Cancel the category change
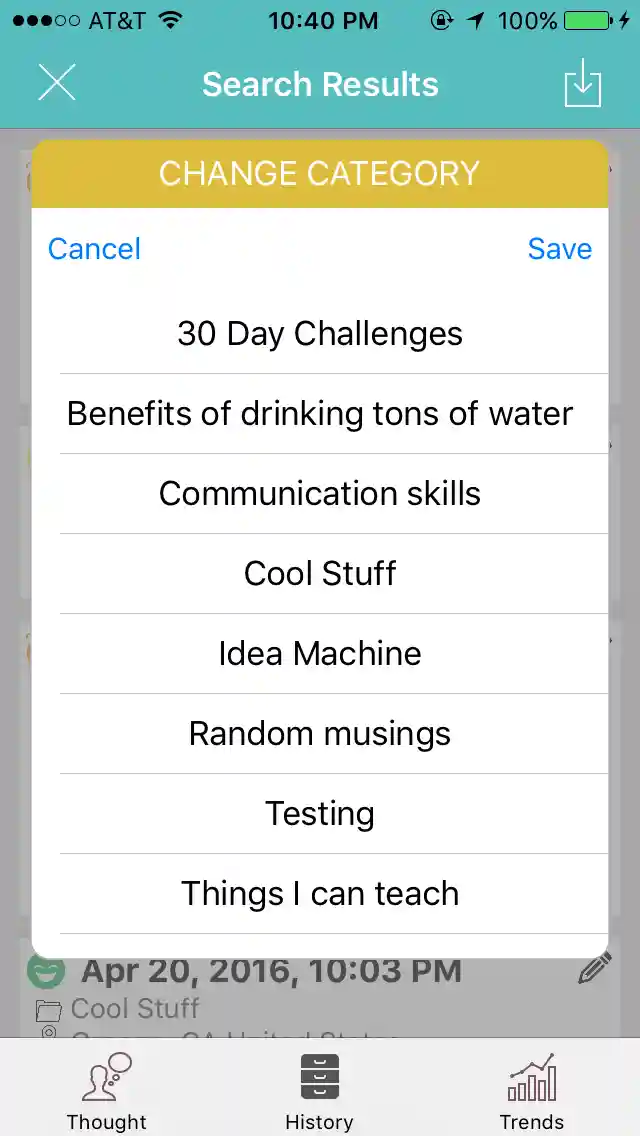Image resolution: width=640 pixels, height=1136 pixels. [x=95, y=249]
